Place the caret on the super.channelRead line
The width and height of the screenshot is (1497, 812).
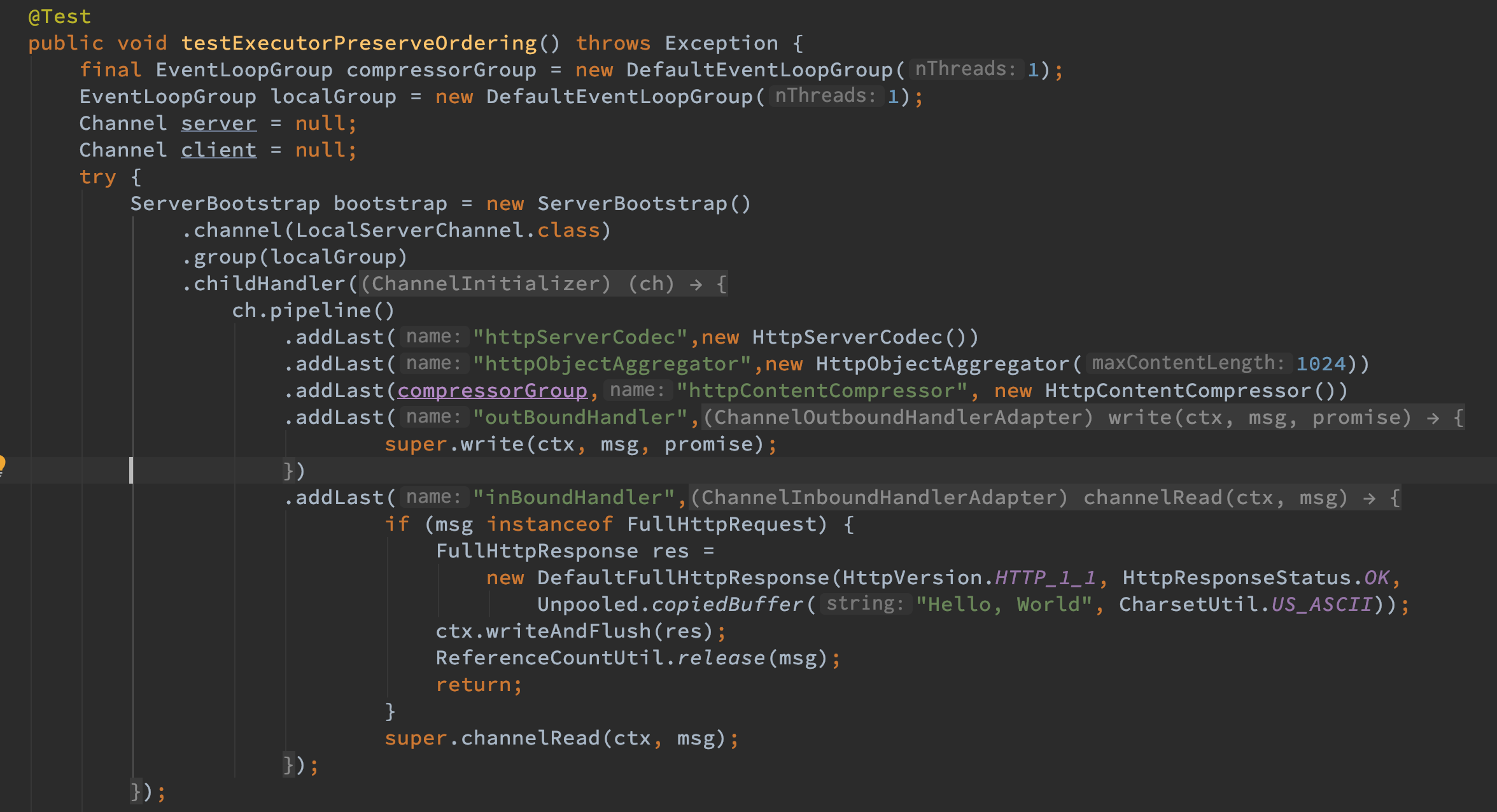[561, 738]
